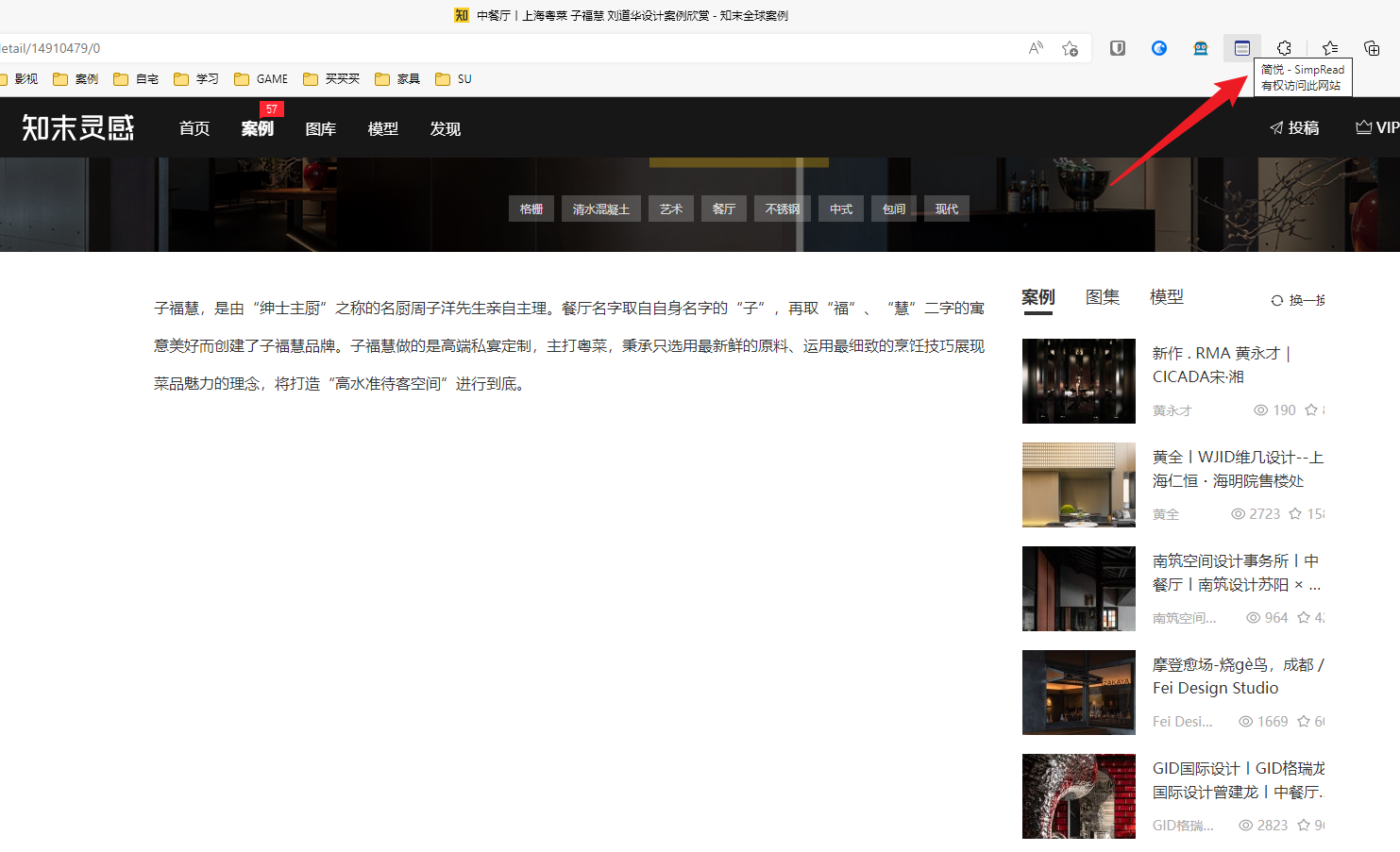The image size is (1400, 852).
Task: Open the 学习 bookmarks folder
Action: pos(196,79)
